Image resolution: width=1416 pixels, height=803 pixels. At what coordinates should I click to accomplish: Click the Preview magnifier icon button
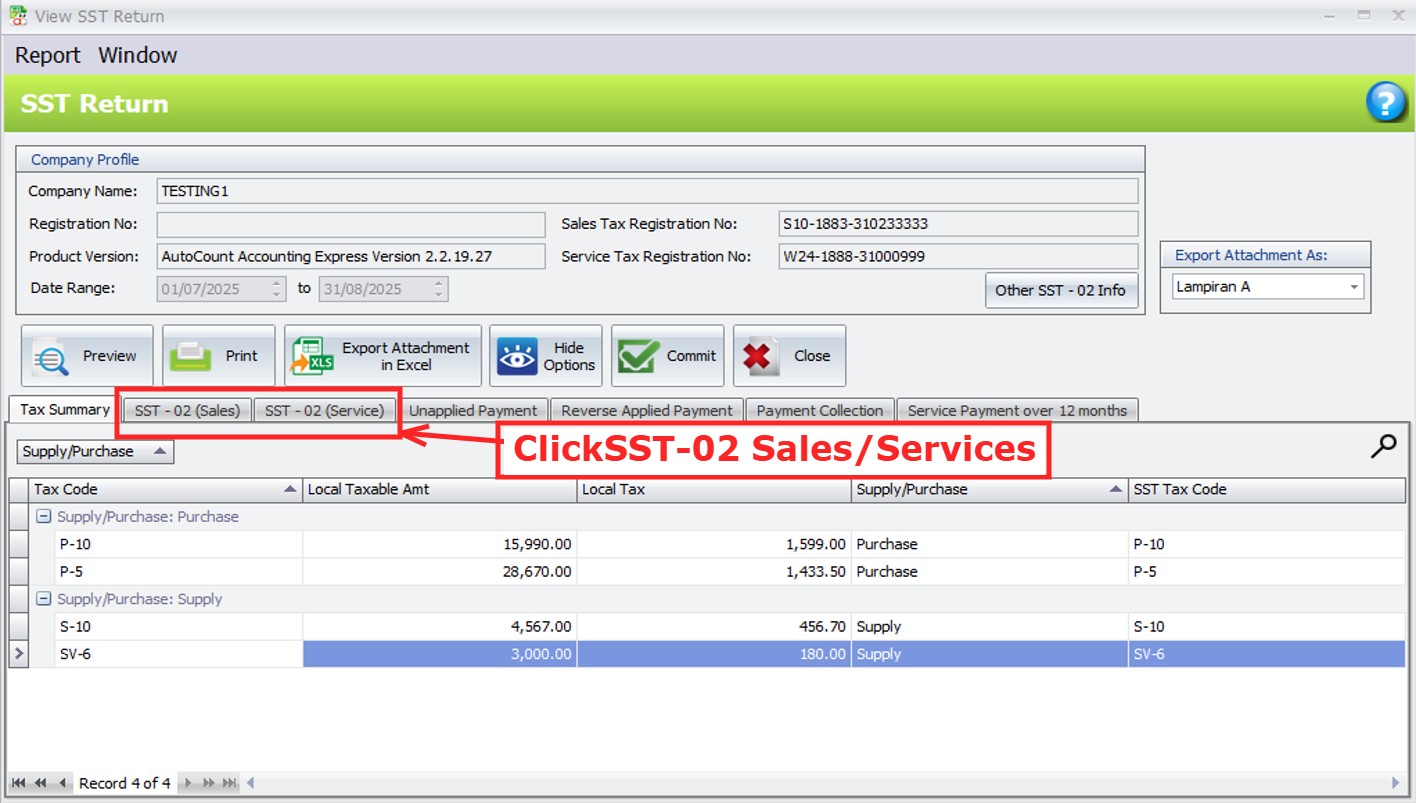[50, 357]
